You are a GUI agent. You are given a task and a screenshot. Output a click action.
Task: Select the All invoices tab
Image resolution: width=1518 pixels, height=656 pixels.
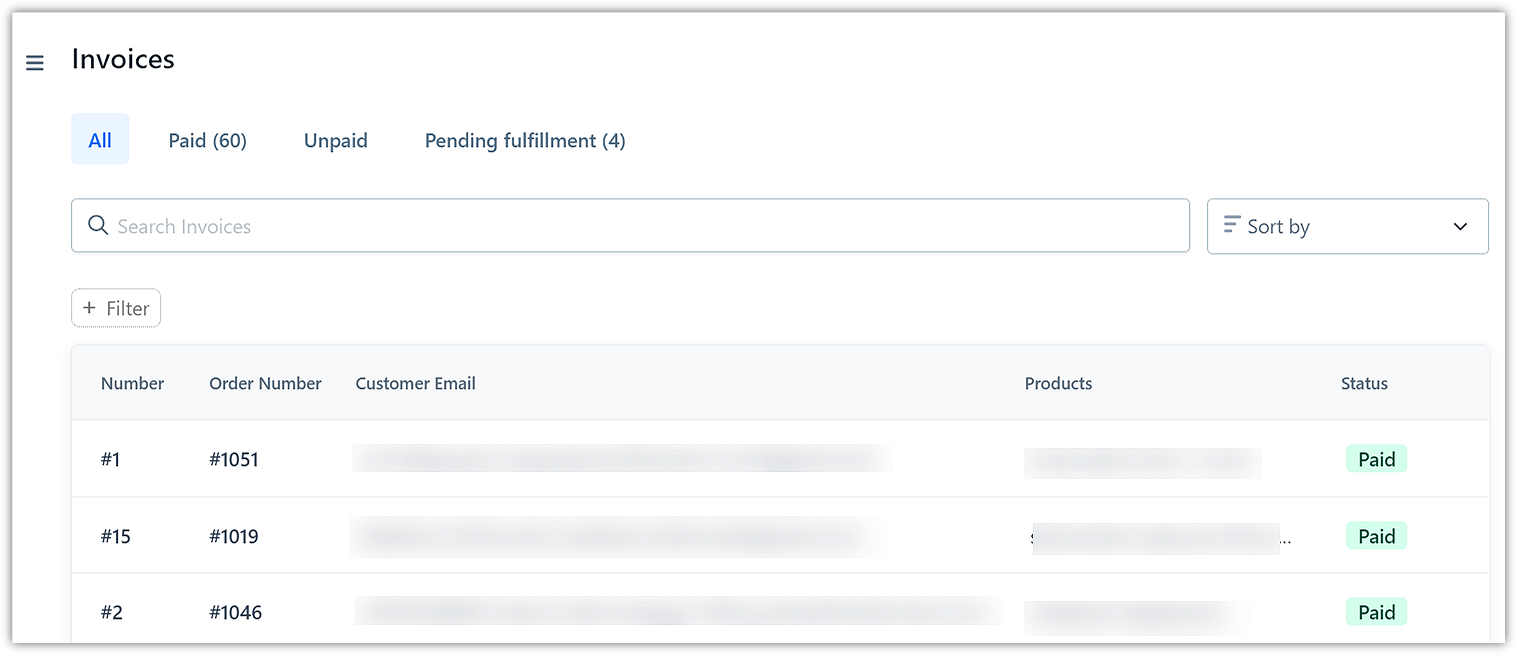tap(100, 139)
